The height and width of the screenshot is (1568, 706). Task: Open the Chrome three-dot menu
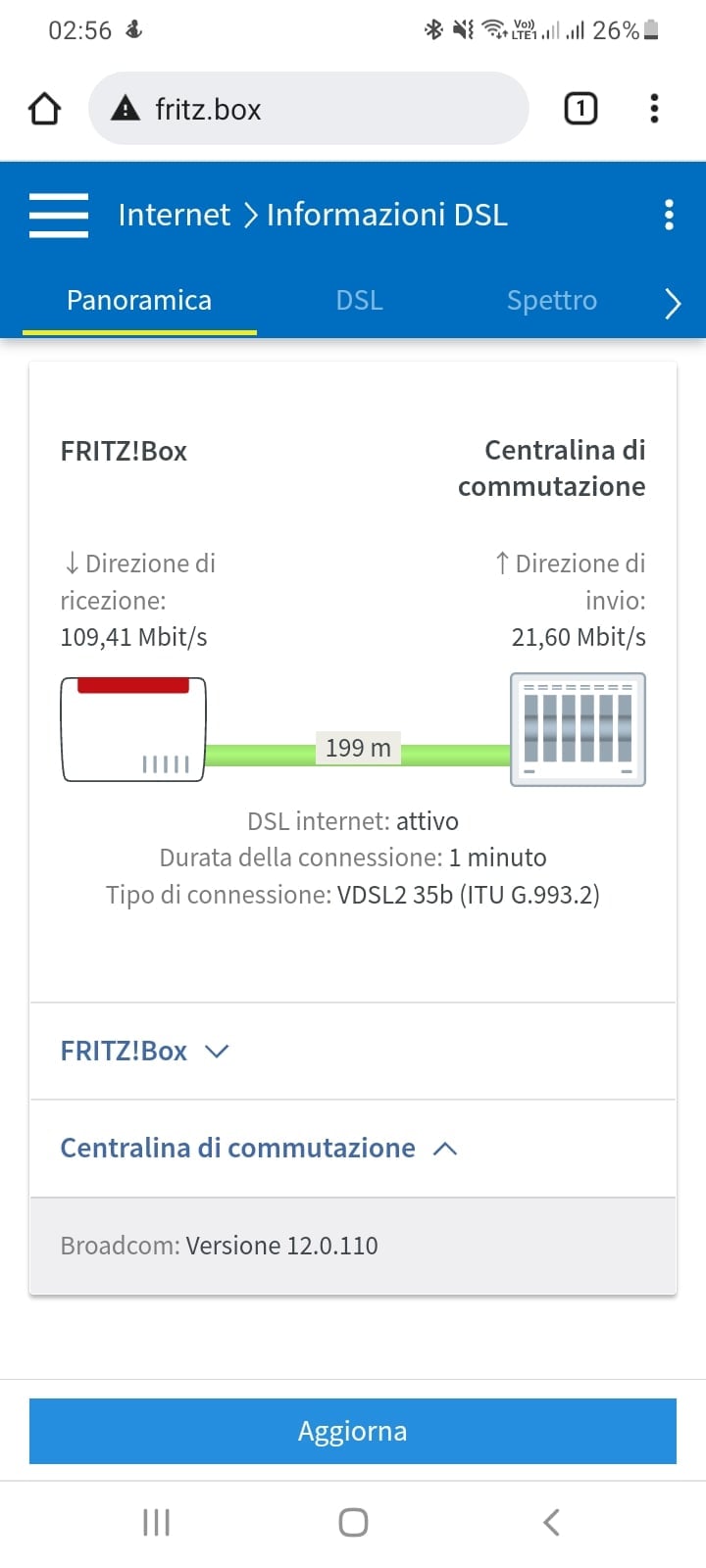[654, 109]
